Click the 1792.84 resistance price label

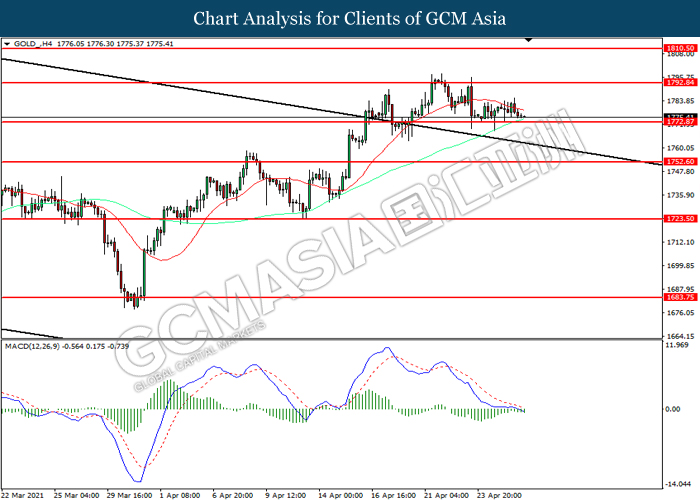click(x=680, y=83)
